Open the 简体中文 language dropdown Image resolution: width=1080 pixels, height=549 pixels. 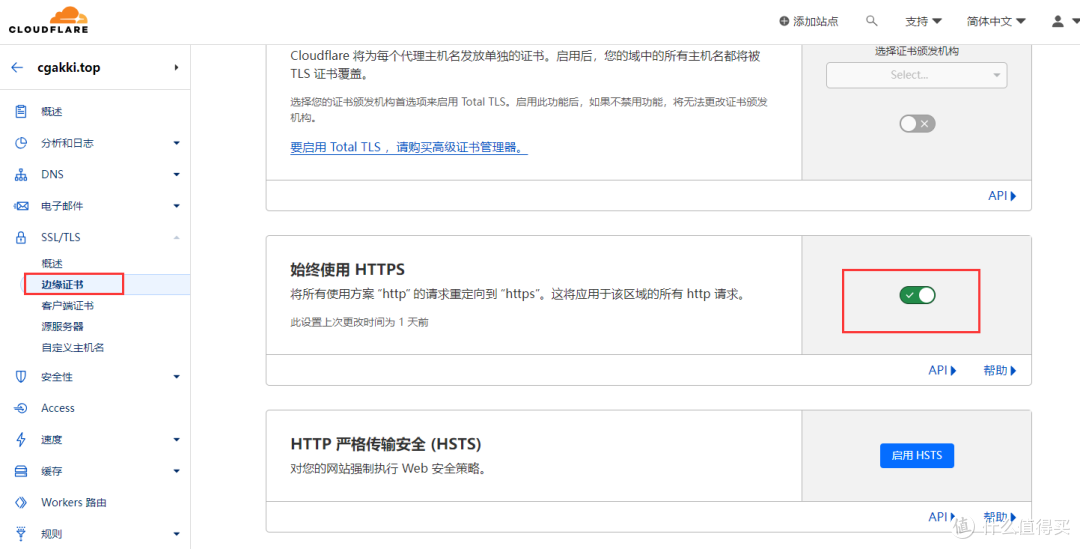point(996,21)
